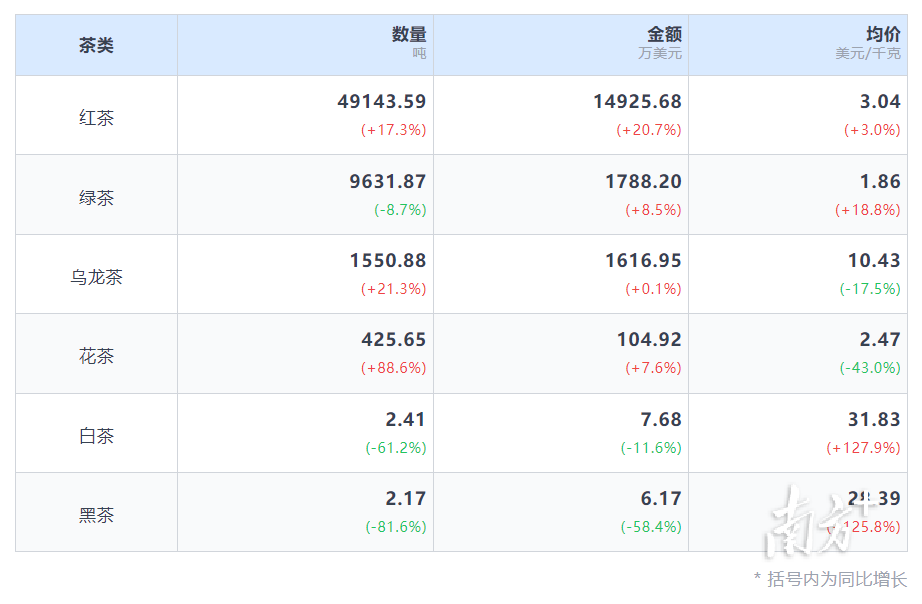Select the 绿茶 row label
The height and width of the screenshot is (604, 922).
point(96,198)
